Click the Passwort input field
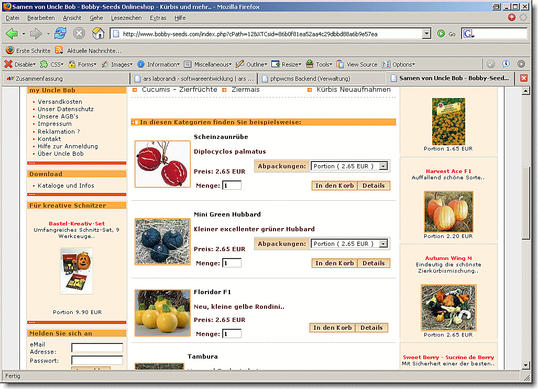Viewport: 538px width, 389px height. point(97,360)
